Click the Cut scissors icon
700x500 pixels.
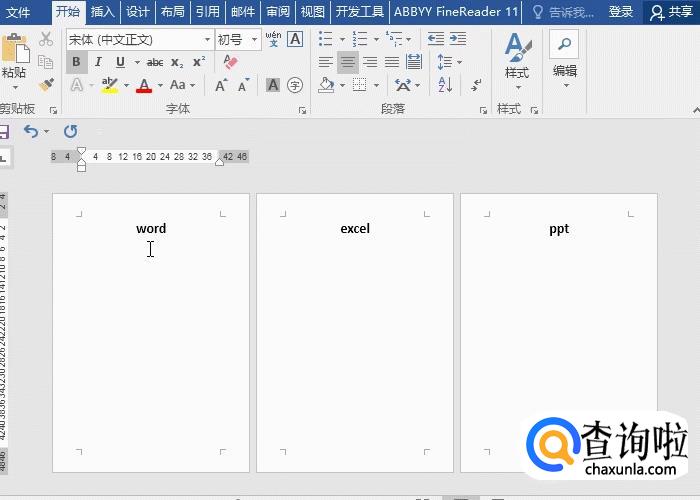click(46, 39)
